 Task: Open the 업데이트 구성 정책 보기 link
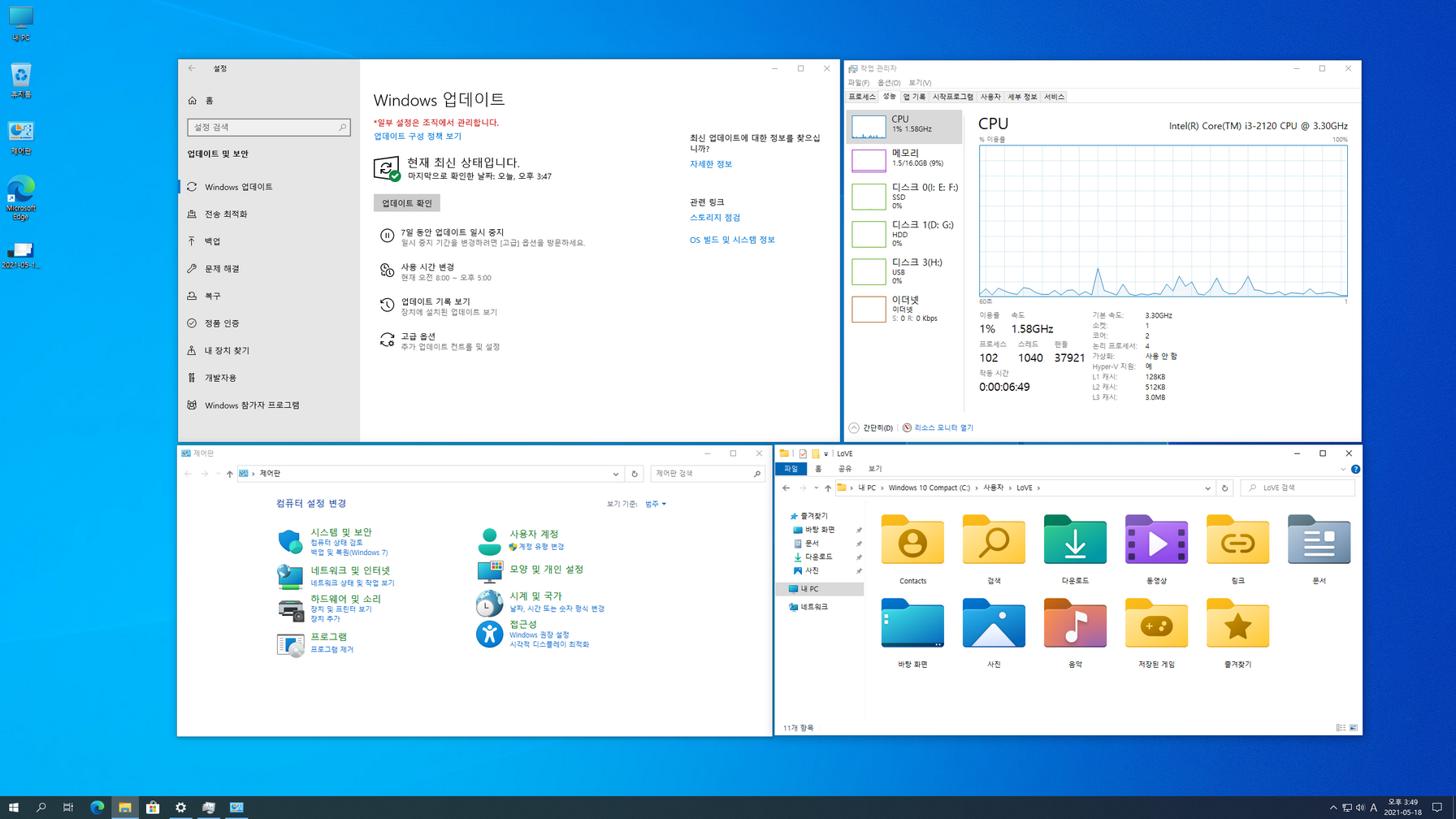point(418,136)
